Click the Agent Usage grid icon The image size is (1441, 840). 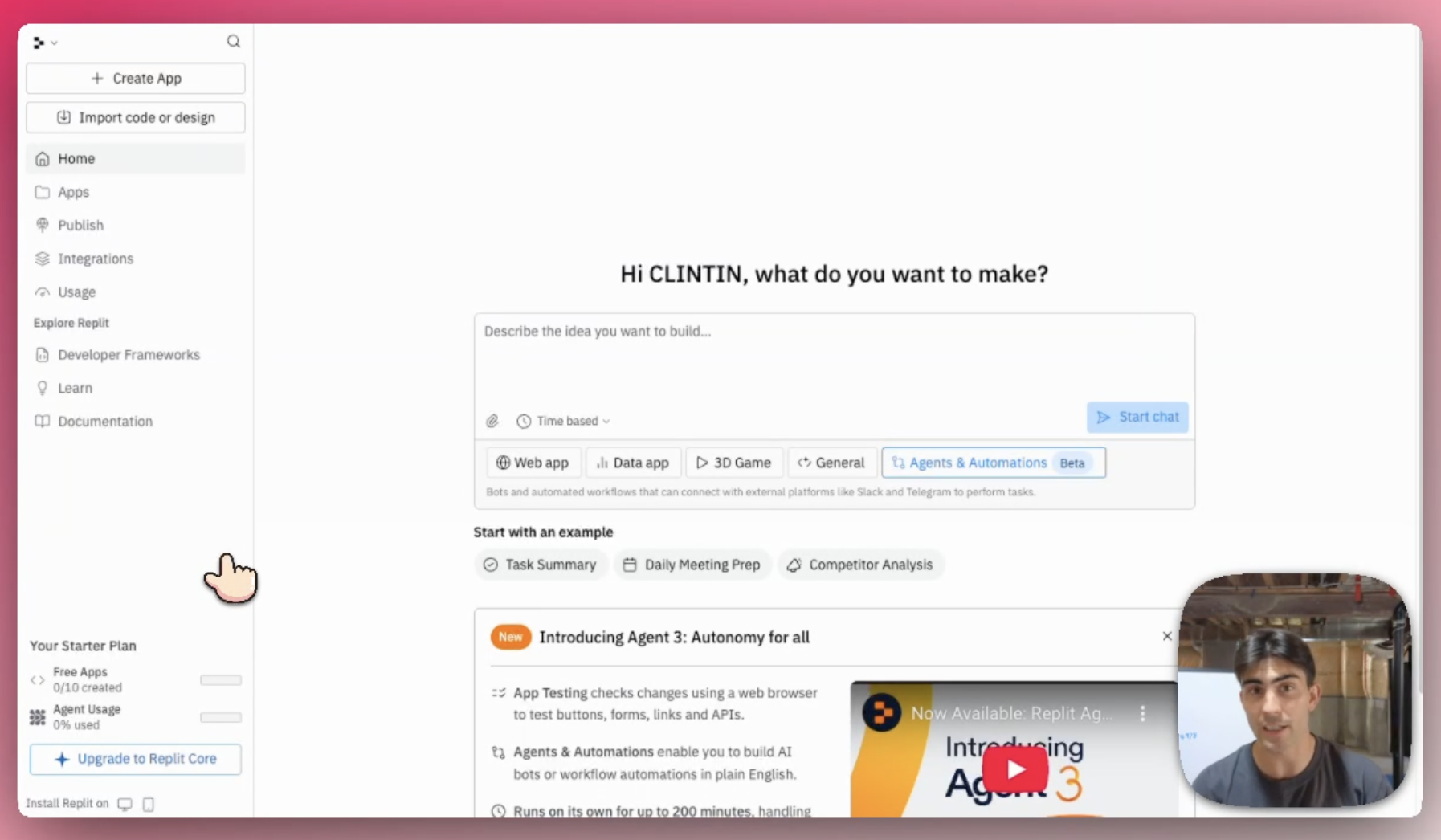pos(37,717)
